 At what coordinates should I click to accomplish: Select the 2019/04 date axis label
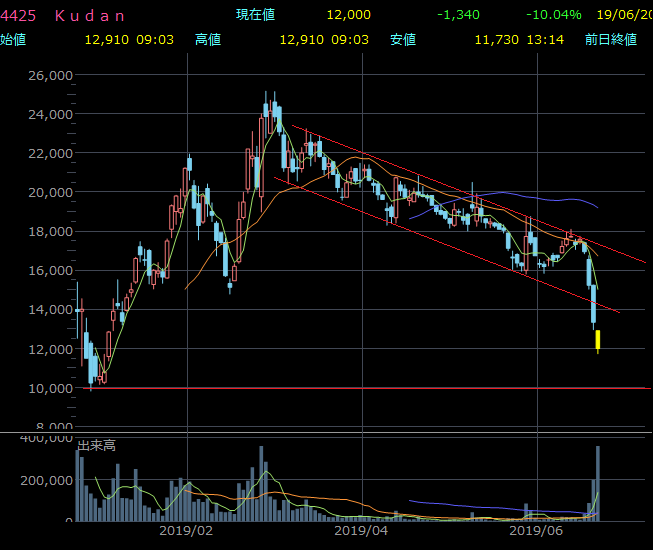pyautogui.click(x=360, y=532)
